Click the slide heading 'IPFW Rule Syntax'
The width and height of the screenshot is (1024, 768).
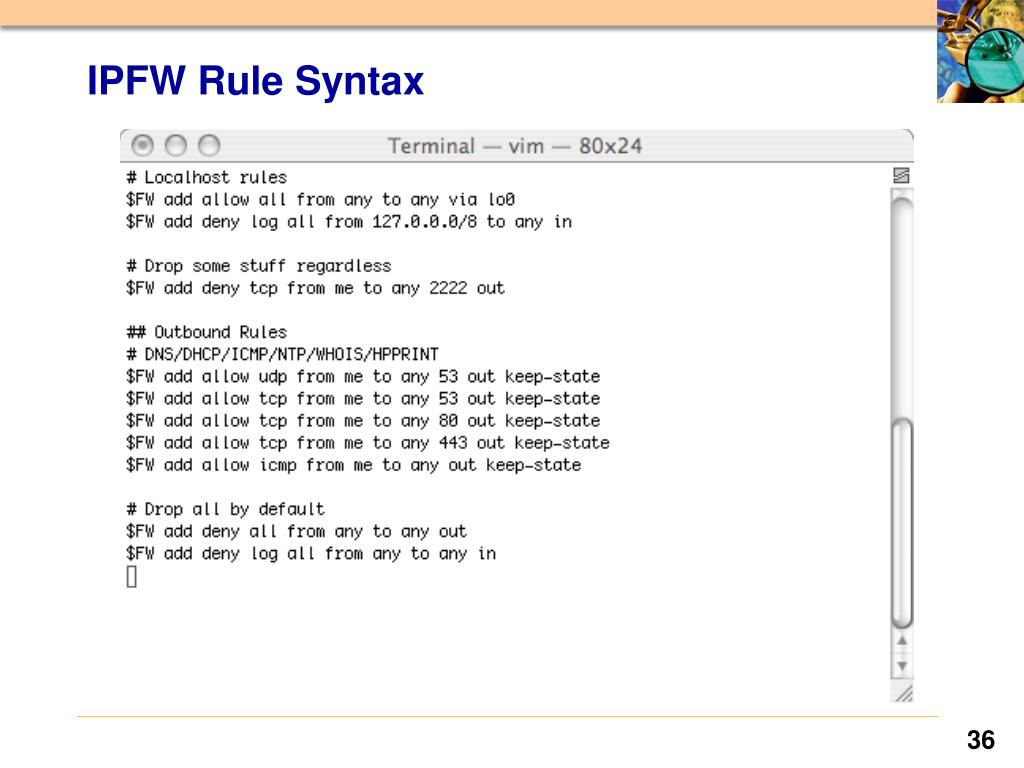[255, 82]
